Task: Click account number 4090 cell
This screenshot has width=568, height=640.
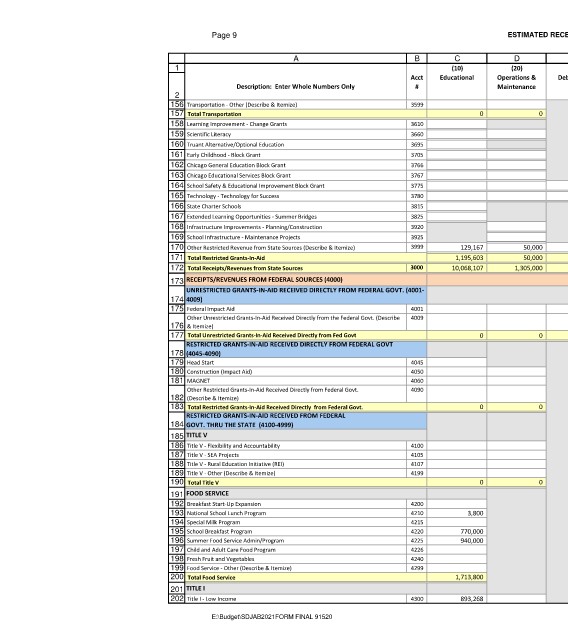Action: click(417, 394)
